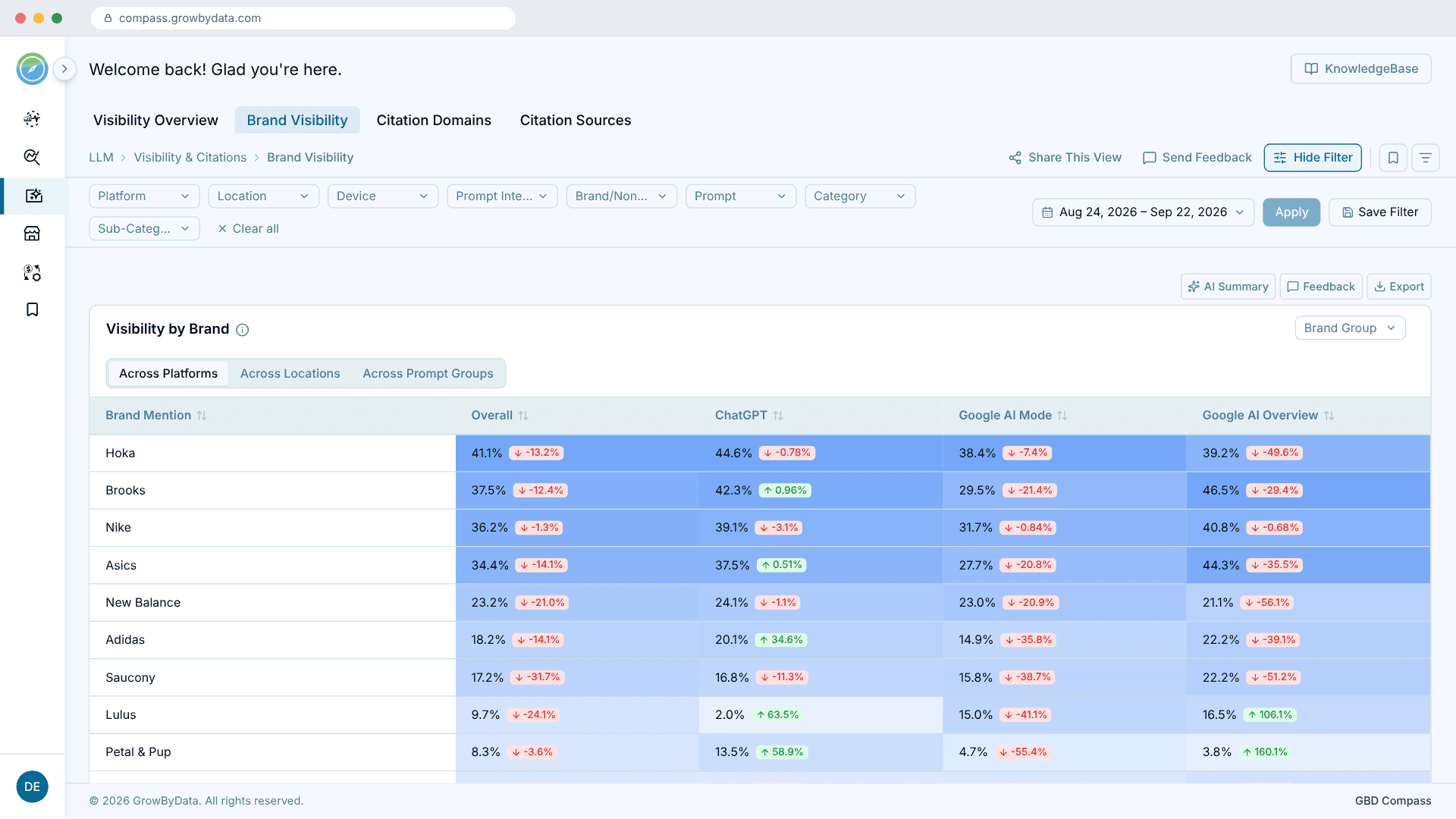
Task: Open the pricing exchange sidebar icon
Action: 32,272
